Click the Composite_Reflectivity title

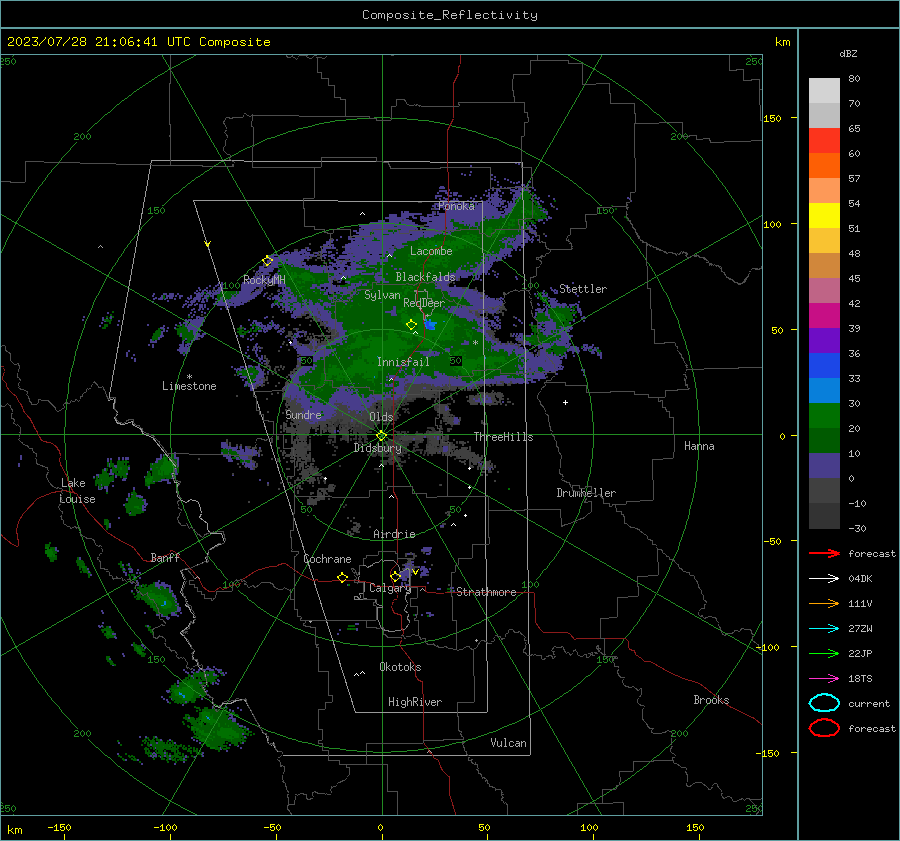(449, 15)
